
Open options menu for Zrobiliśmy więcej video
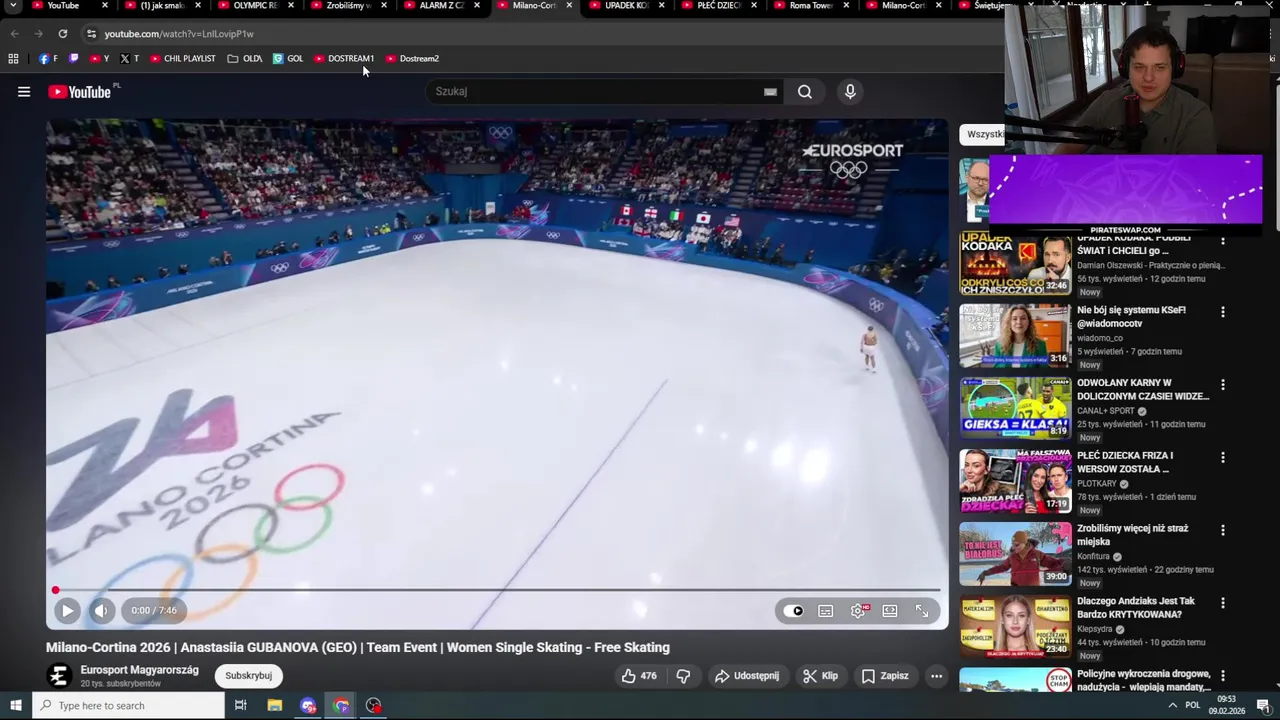(1222, 531)
